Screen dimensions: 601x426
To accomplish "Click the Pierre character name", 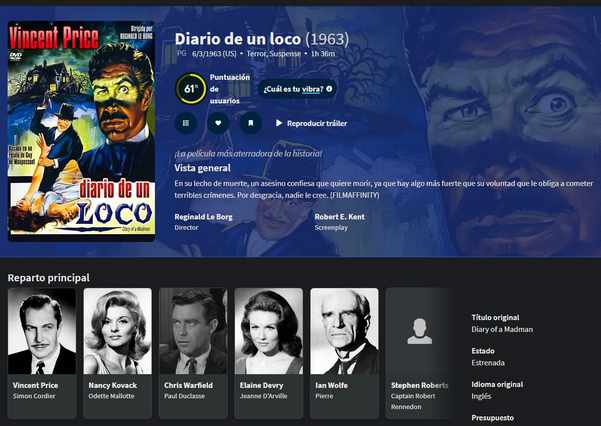I will (x=324, y=396).
